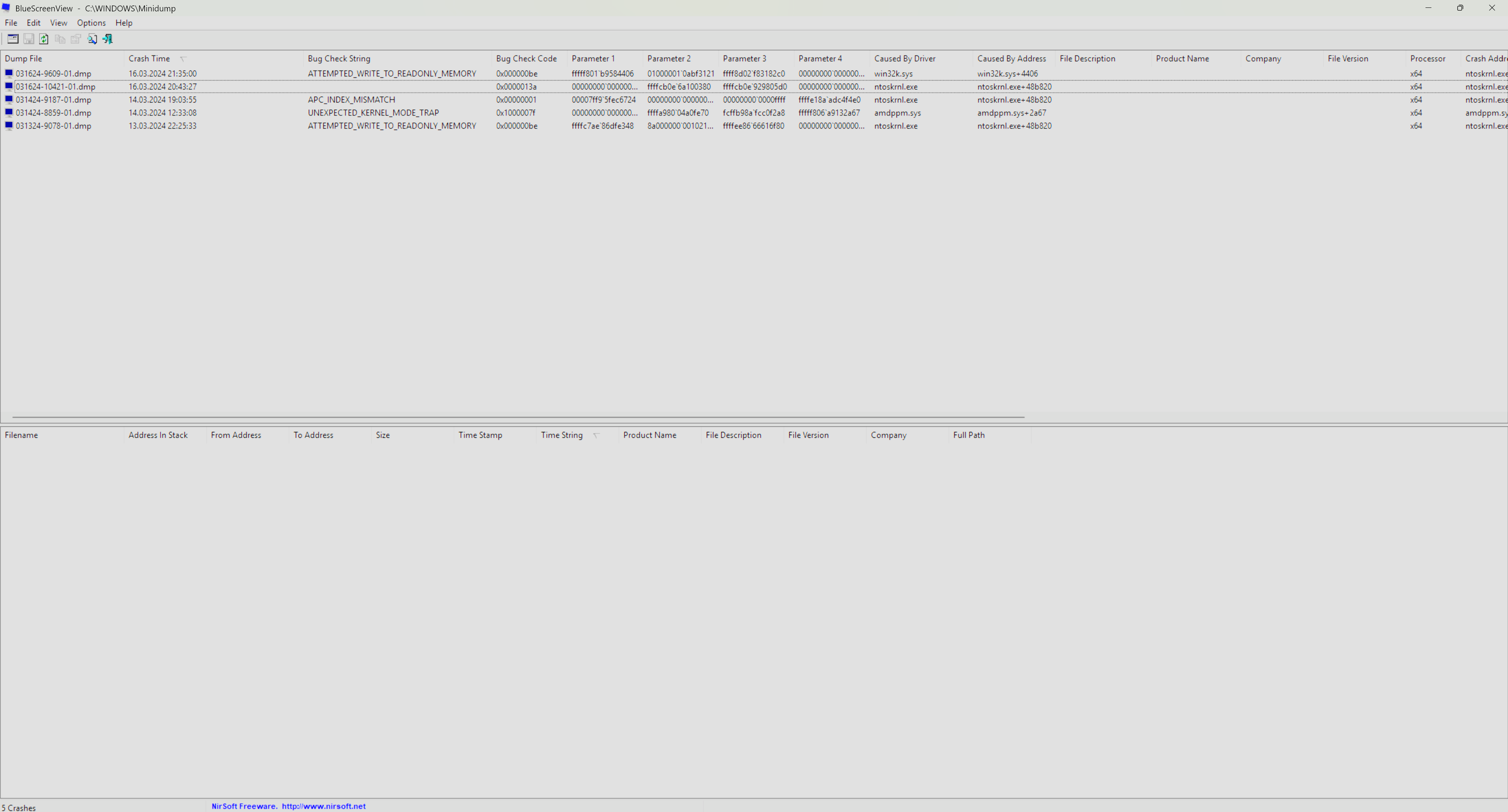Sort lower pane by Time String header
This screenshot has width=1508, height=812.
click(561, 435)
